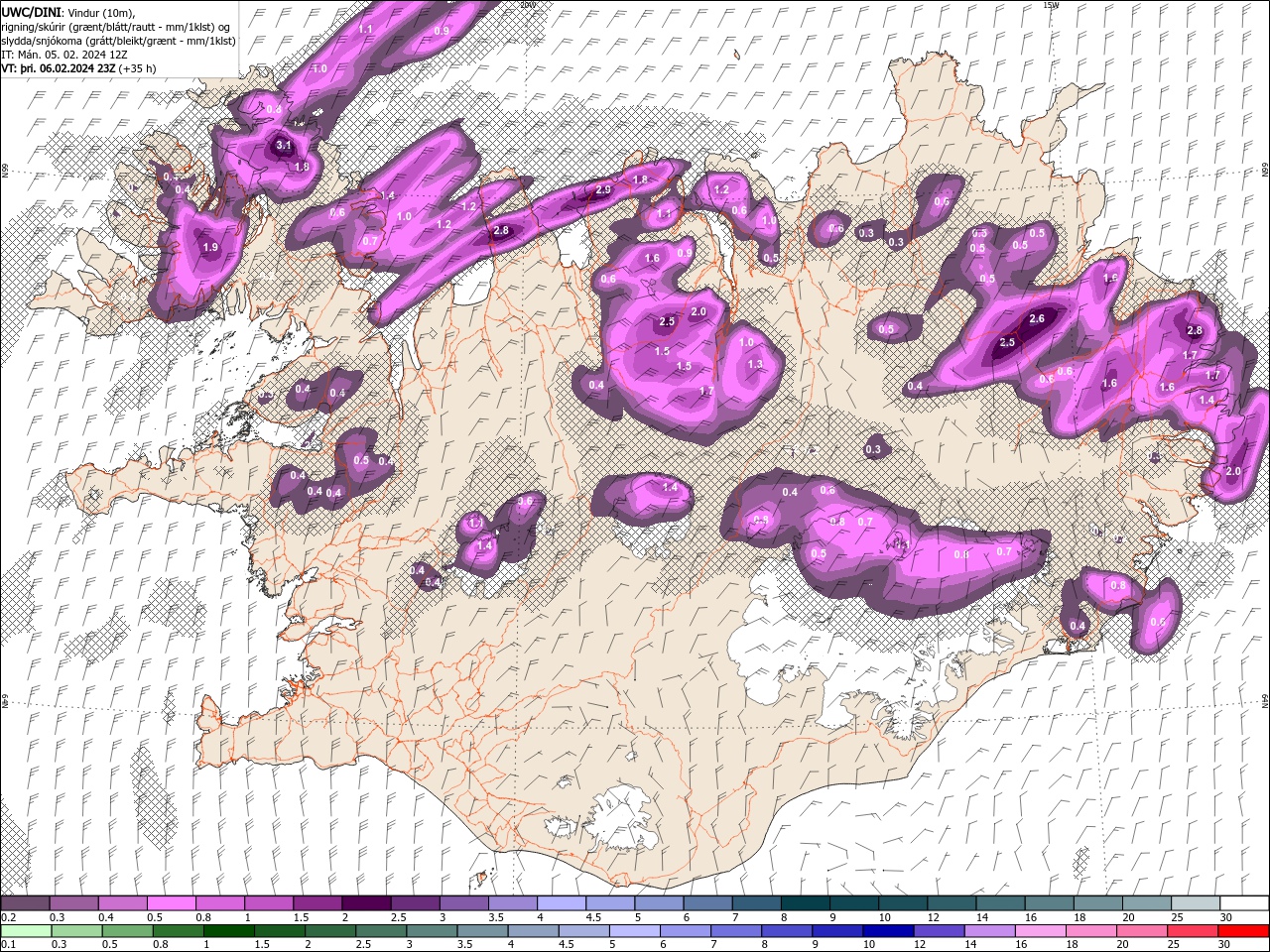Click the 1.3 snowfall value on the map
This screenshot has width=1270, height=952.
click(x=755, y=365)
